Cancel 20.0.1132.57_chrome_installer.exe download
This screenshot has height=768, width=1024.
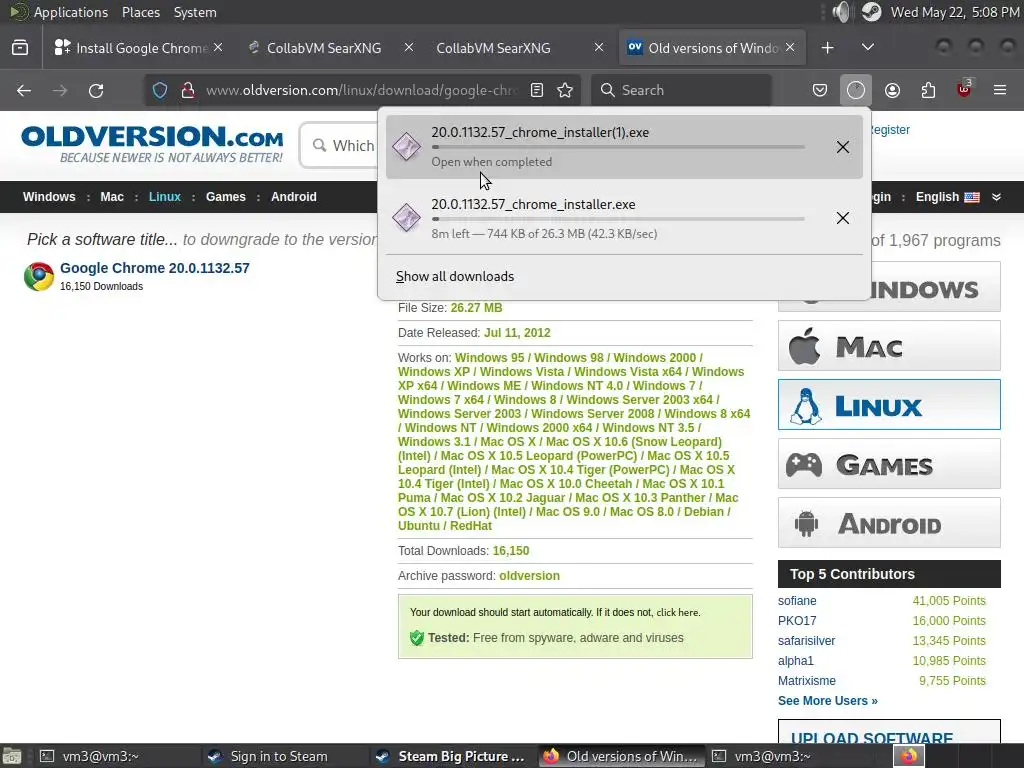point(843,218)
